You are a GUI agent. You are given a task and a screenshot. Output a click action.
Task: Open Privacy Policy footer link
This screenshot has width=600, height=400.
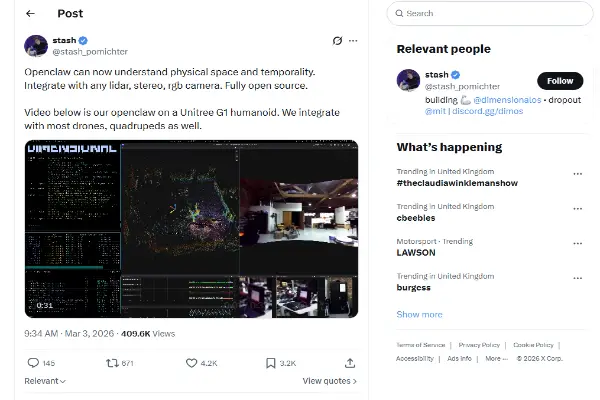pyautogui.click(x=479, y=345)
